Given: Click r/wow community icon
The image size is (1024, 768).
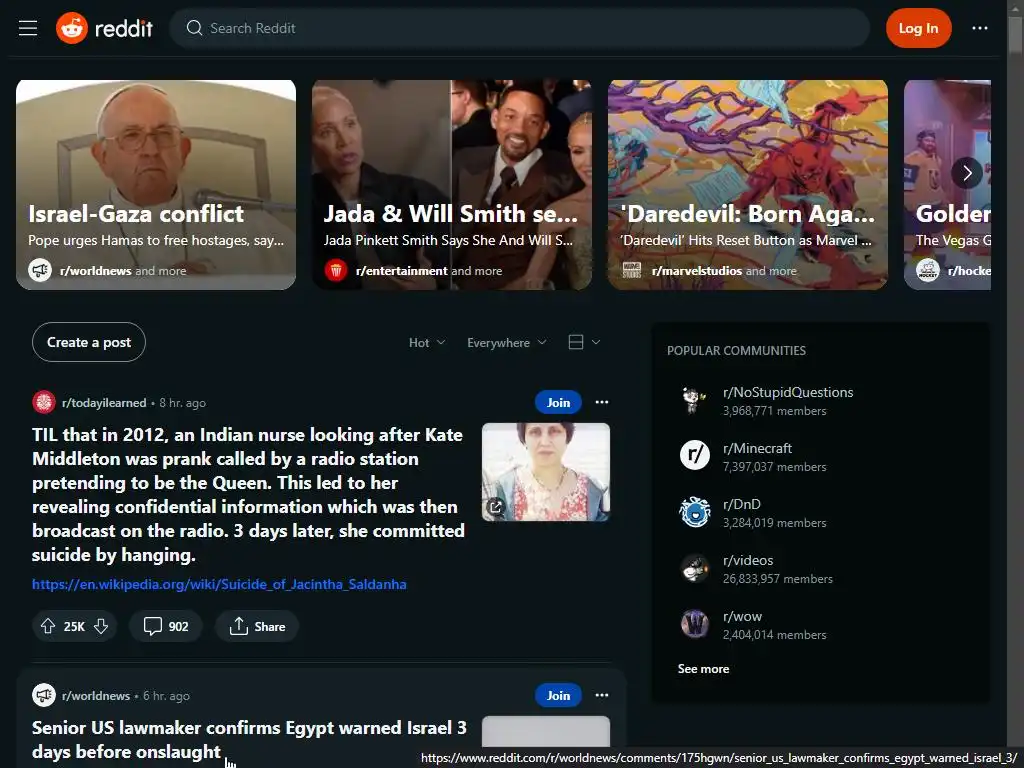Looking at the screenshot, I should (x=694, y=624).
